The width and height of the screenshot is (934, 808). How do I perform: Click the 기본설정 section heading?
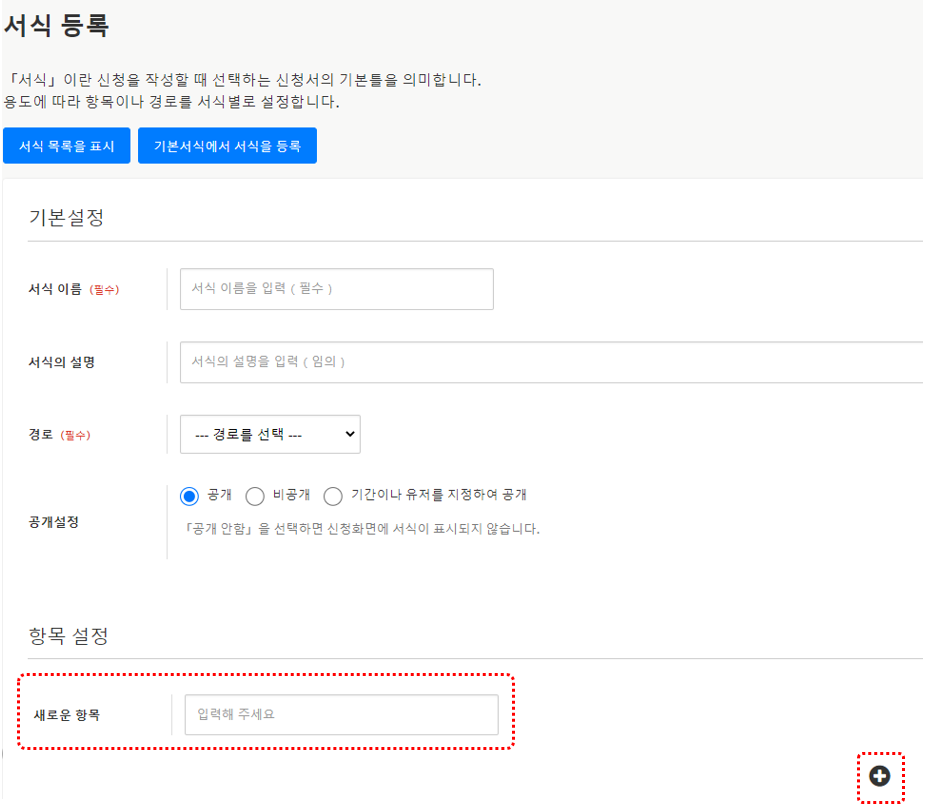66,218
